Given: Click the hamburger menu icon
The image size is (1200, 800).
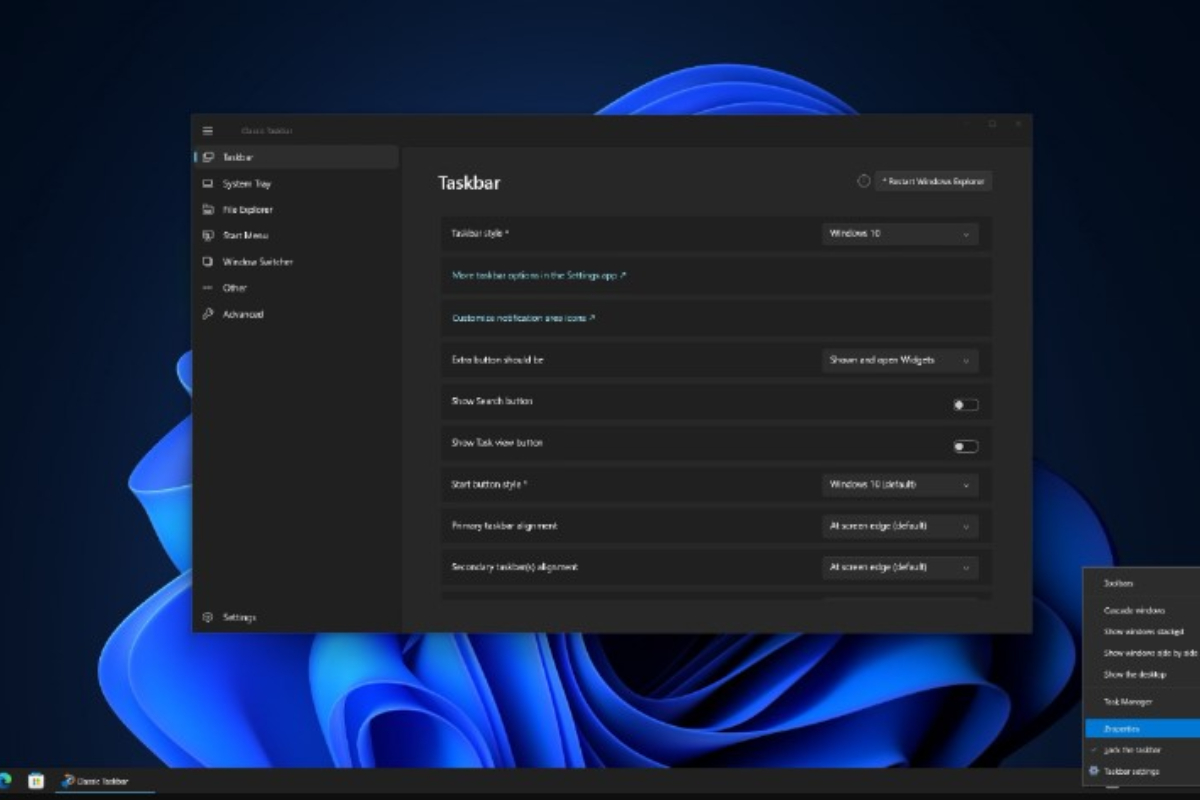Looking at the screenshot, I should pos(208,131).
